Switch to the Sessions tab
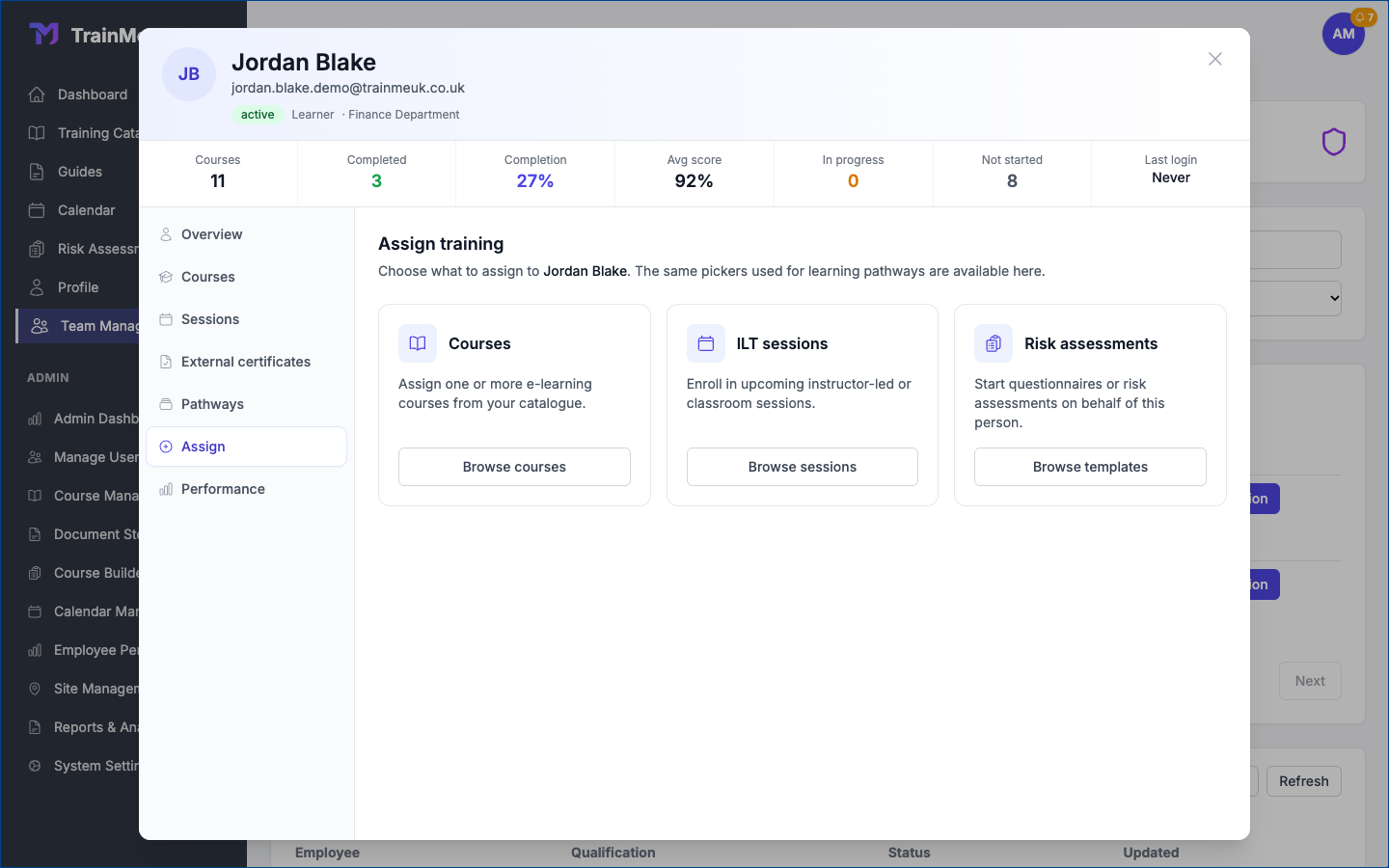Screen dimensions: 1389x868 (246, 319)
